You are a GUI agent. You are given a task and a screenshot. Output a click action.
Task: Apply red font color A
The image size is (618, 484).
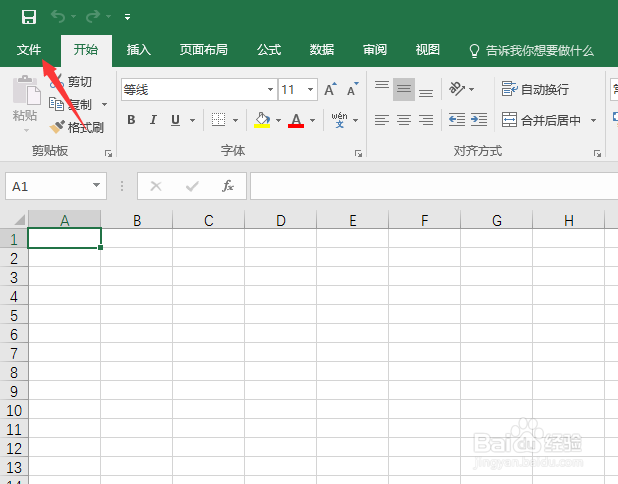[x=296, y=120]
